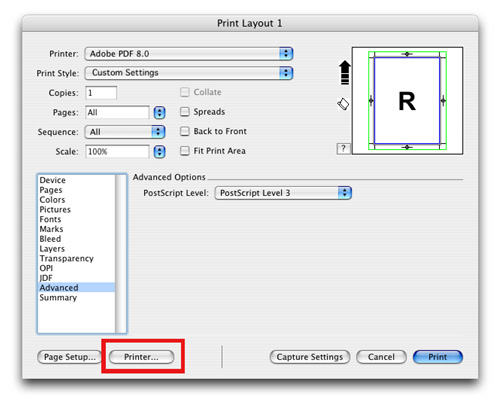
Task: Open the Scale popup arrow button
Action: click(159, 152)
